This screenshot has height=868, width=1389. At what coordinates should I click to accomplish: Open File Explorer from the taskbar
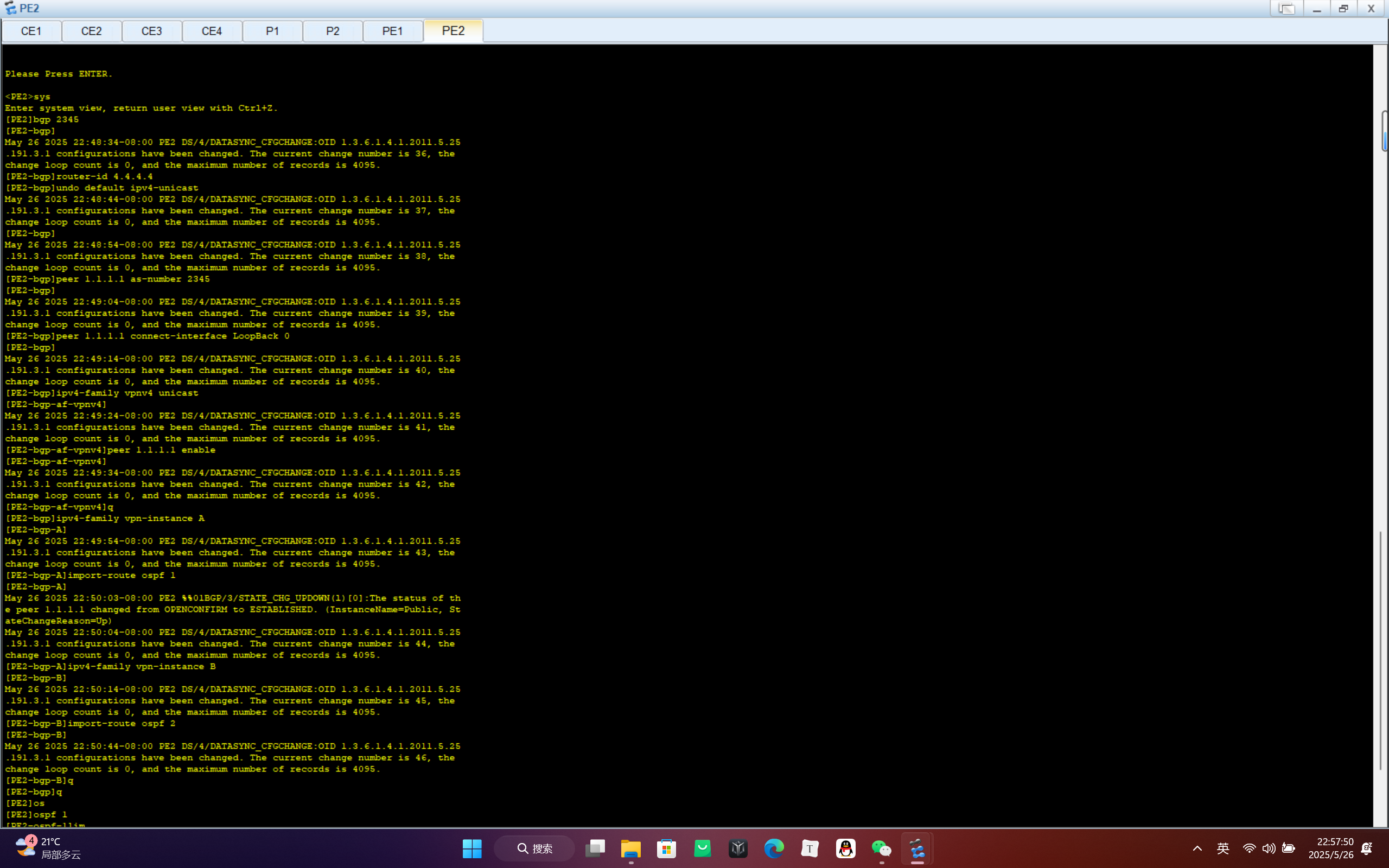(630, 848)
